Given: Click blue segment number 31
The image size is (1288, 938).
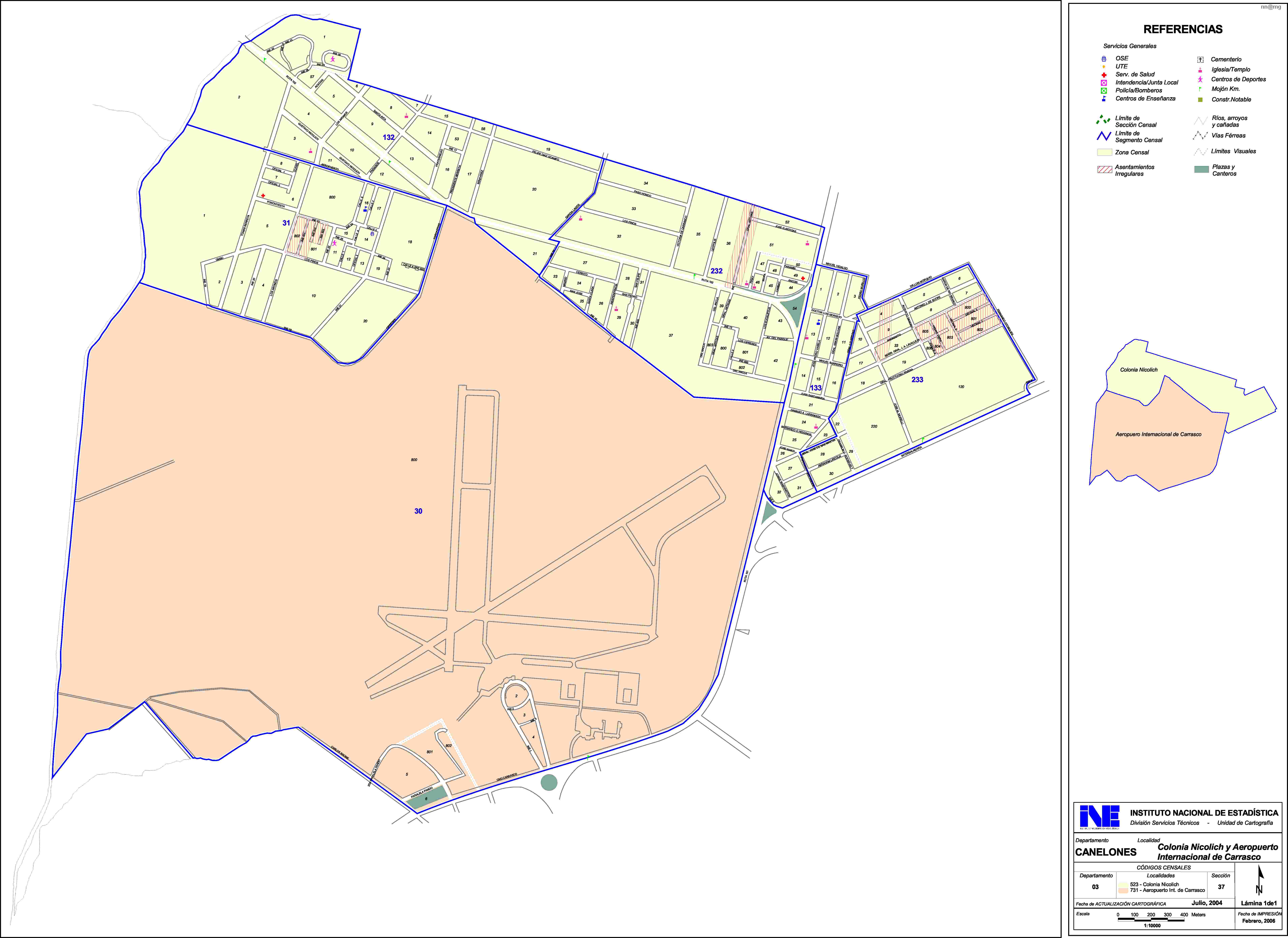Looking at the screenshot, I should point(286,223).
